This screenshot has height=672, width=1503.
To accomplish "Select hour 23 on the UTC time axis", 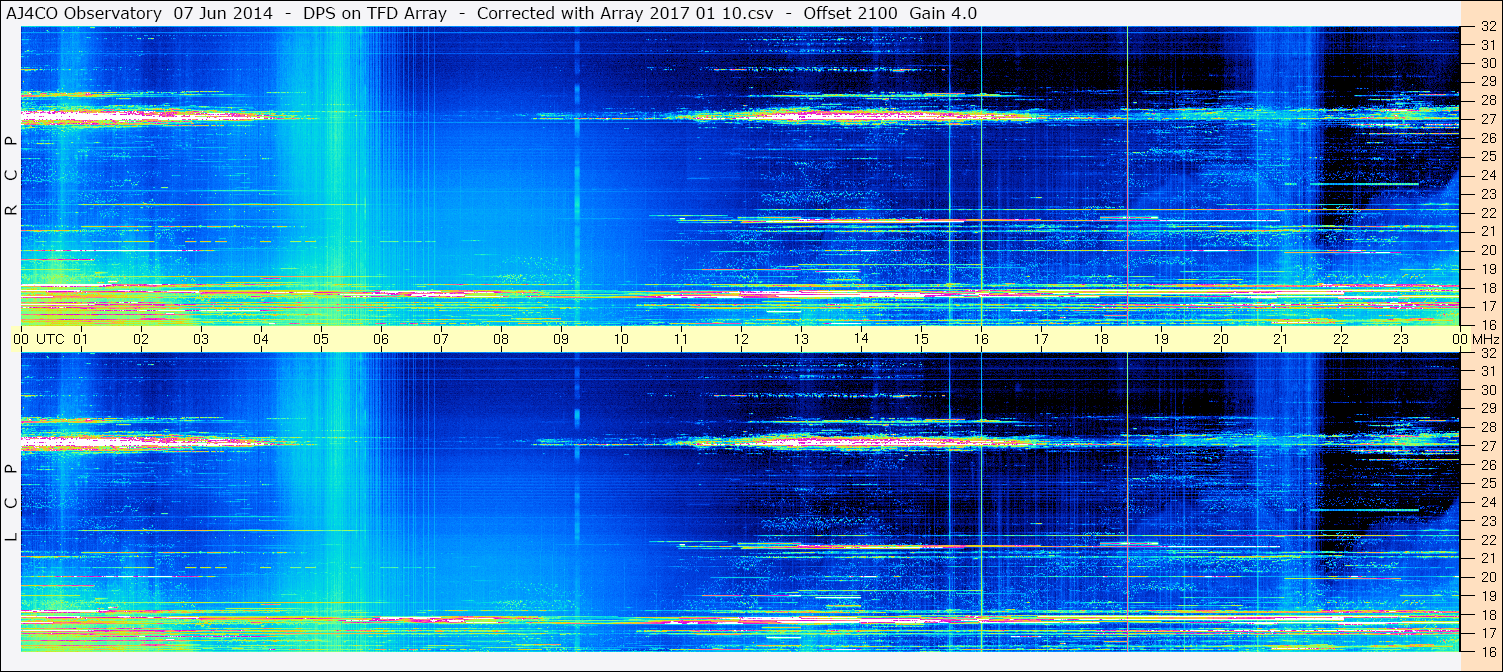I will coord(1401,339).
